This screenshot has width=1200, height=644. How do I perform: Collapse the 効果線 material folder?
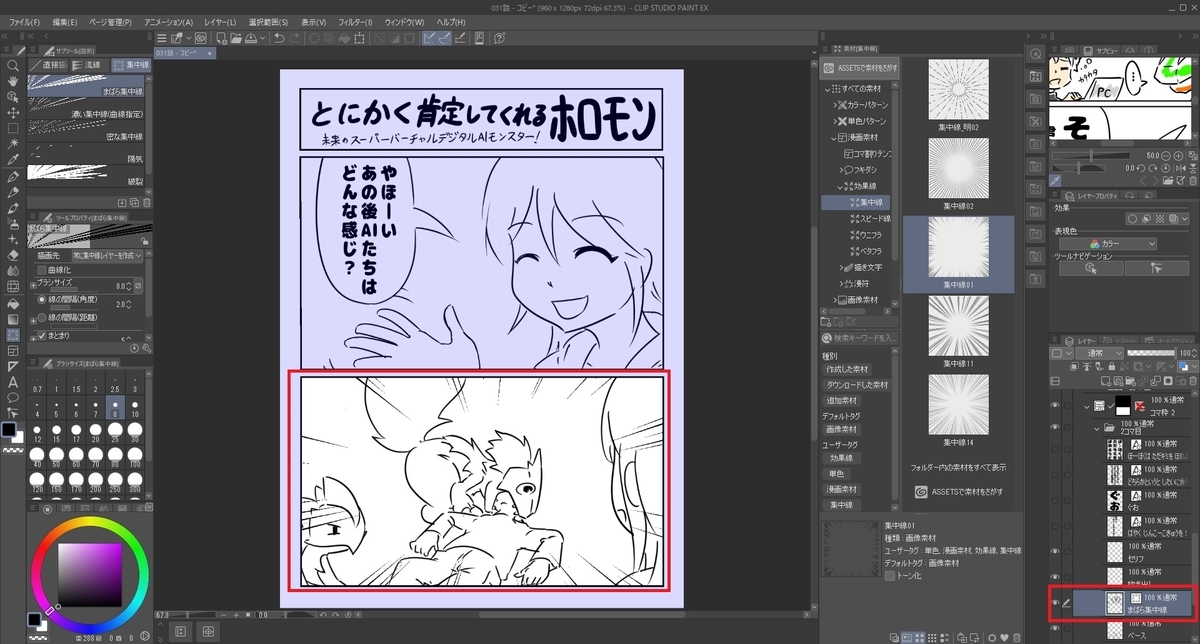(840, 186)
